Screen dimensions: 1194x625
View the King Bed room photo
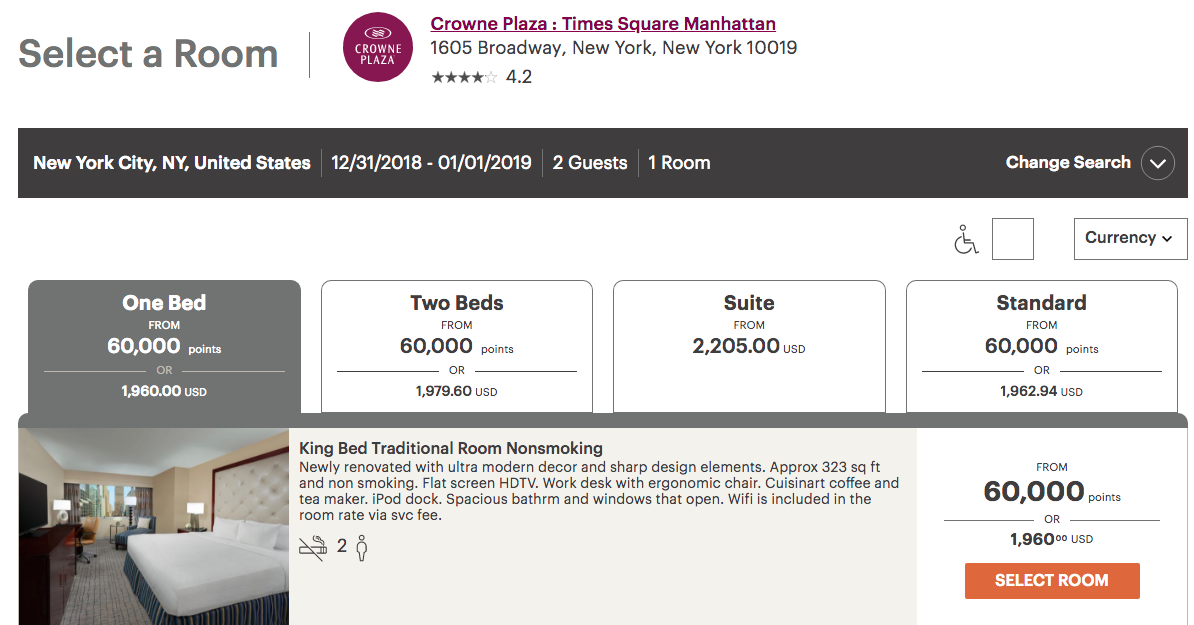pyautogui.click(x=153, y=526)
